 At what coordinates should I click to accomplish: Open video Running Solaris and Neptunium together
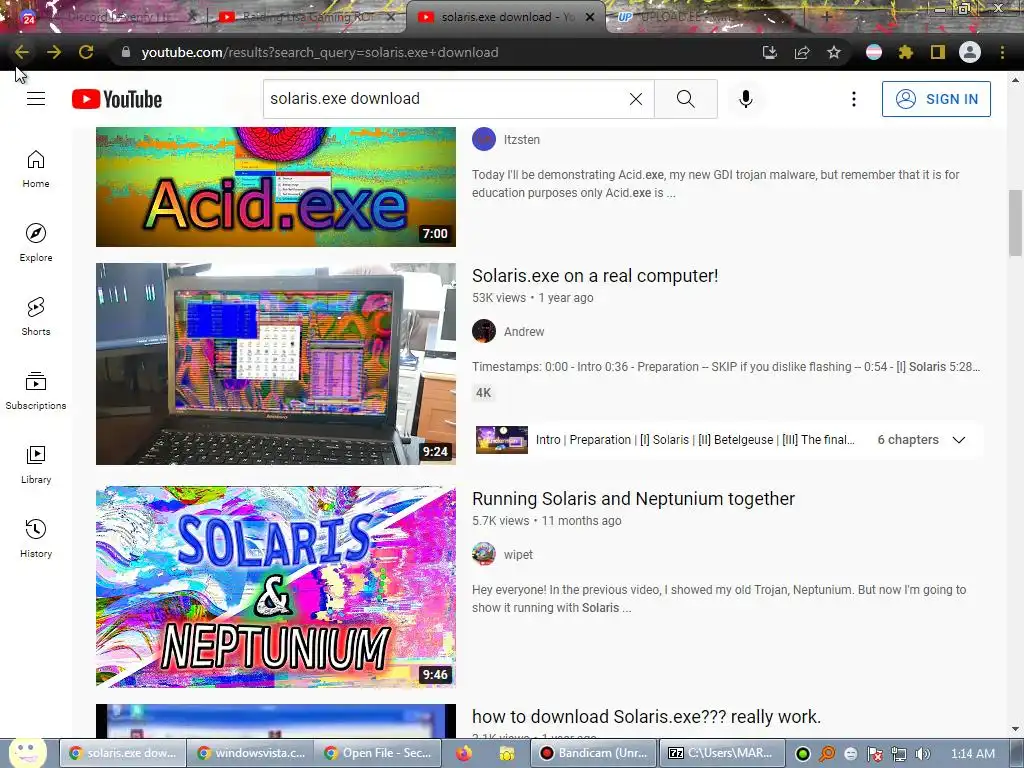(633, 498)
